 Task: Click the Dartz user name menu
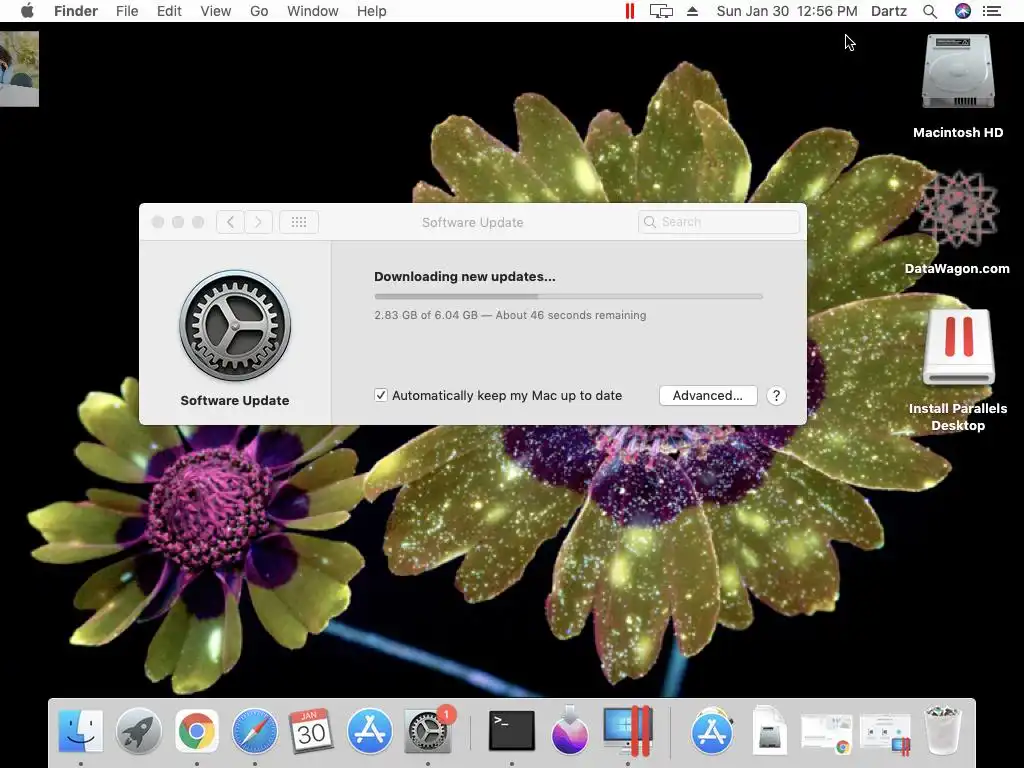[889, 11]
